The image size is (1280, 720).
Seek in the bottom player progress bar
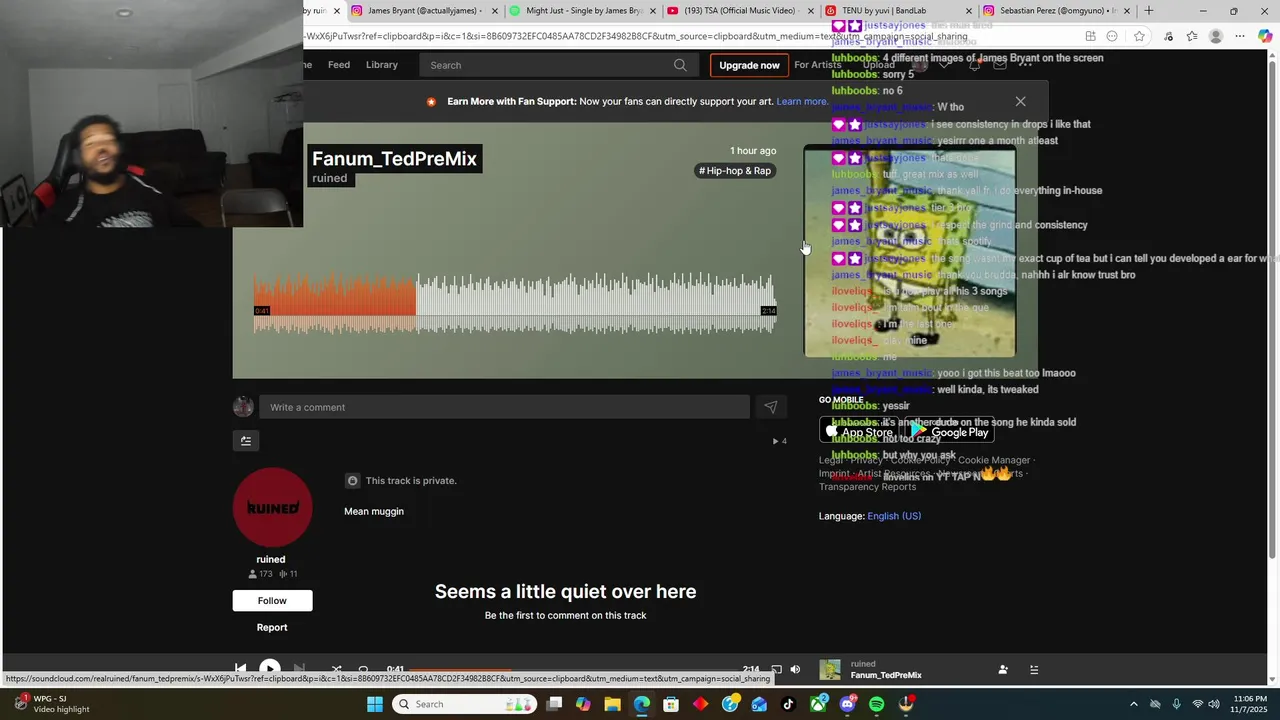[x=573, y=670]
